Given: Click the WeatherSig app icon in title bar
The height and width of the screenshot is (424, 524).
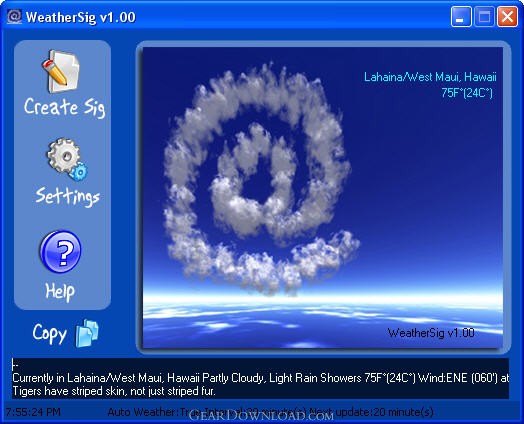Looking at the screenshot, I should click(x=14, y=16).
